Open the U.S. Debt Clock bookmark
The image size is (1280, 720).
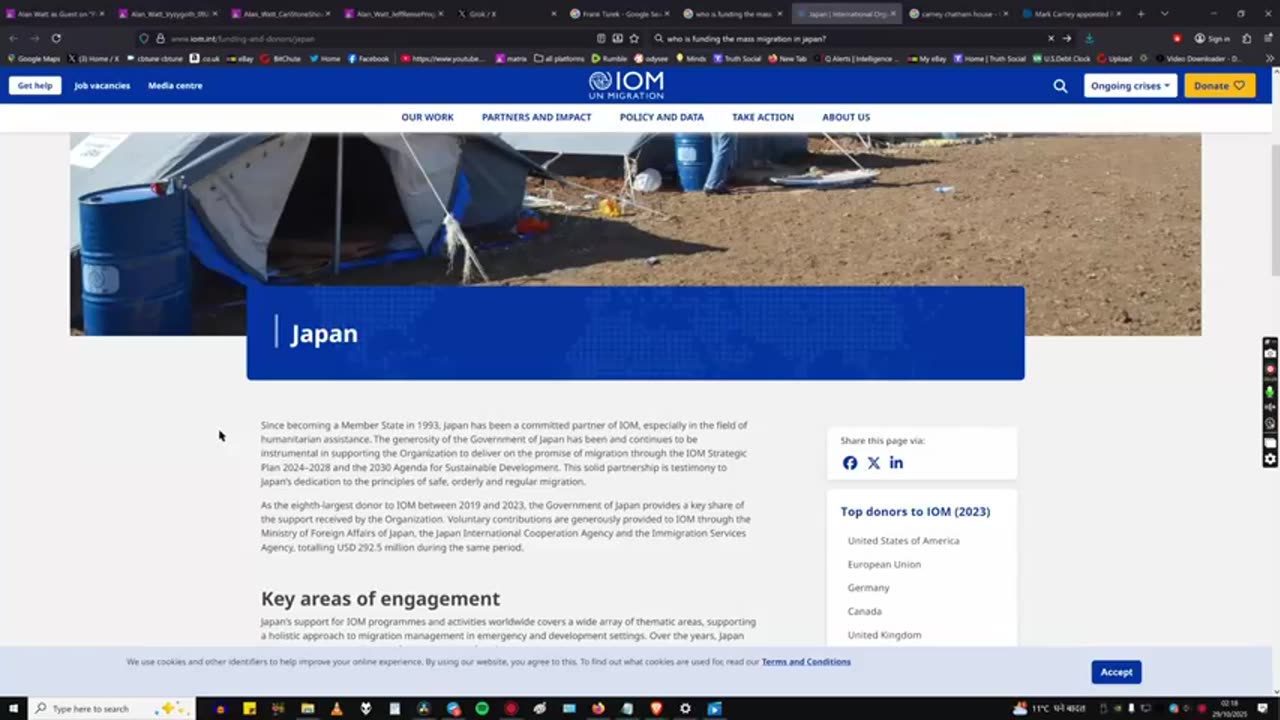click(1061, 59)
